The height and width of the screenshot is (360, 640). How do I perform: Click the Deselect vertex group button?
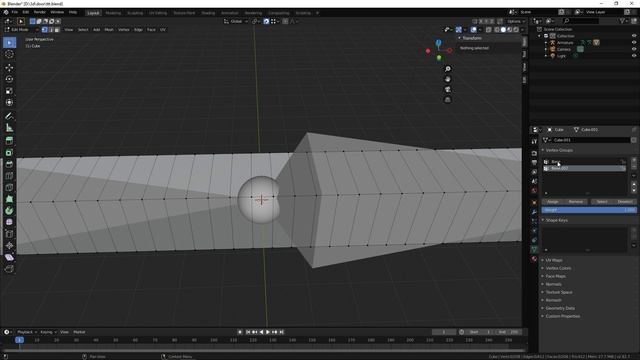point(624,202)
